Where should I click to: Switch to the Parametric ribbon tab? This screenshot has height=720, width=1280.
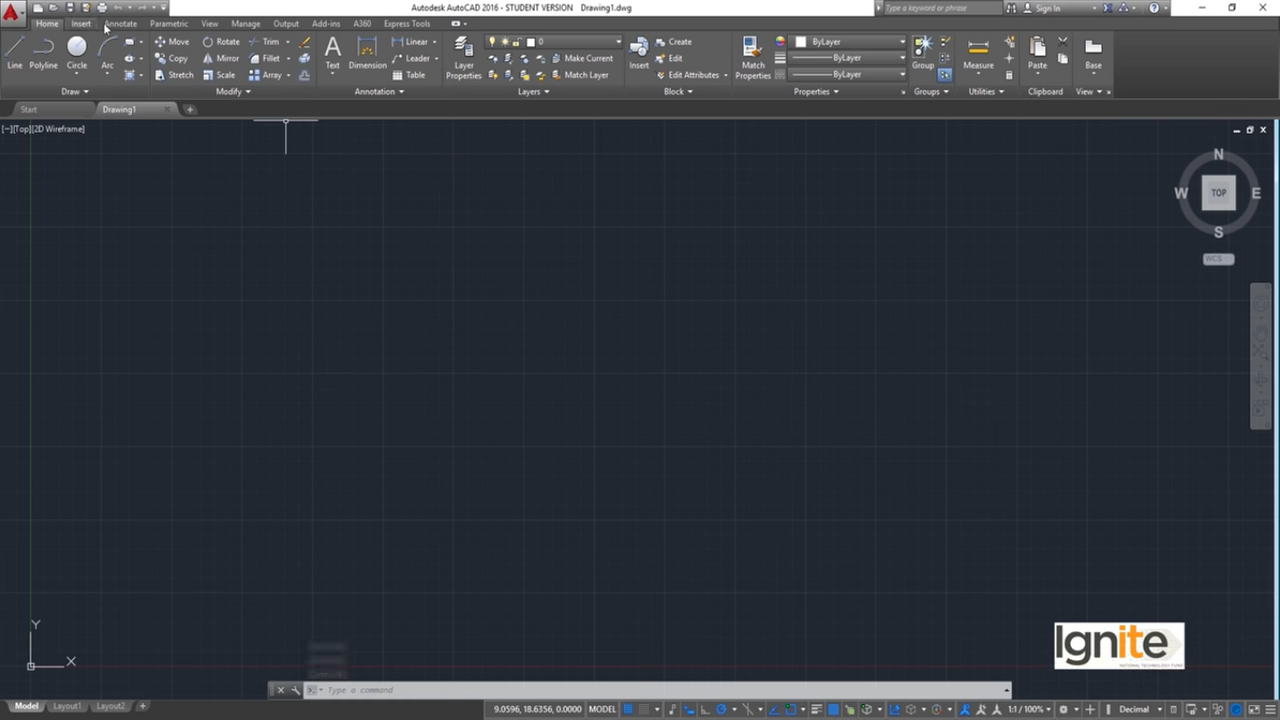(x=169, y=23)
